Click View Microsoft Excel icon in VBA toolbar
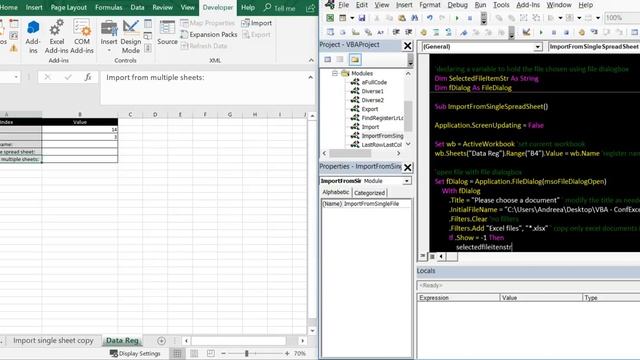Image resolution: width=640 pixels, height=360 pixels. coord(330,18)
